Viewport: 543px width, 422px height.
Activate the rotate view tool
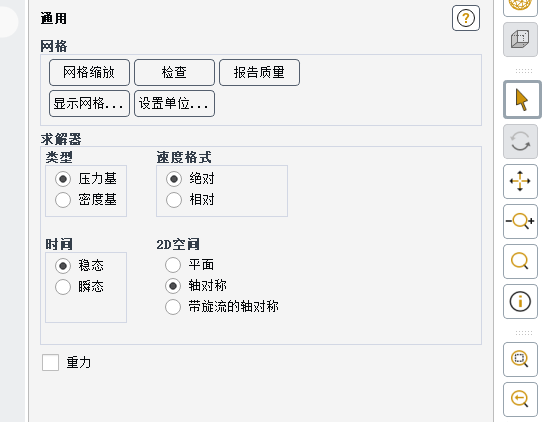pyautogui.click(x=520, y=142)
